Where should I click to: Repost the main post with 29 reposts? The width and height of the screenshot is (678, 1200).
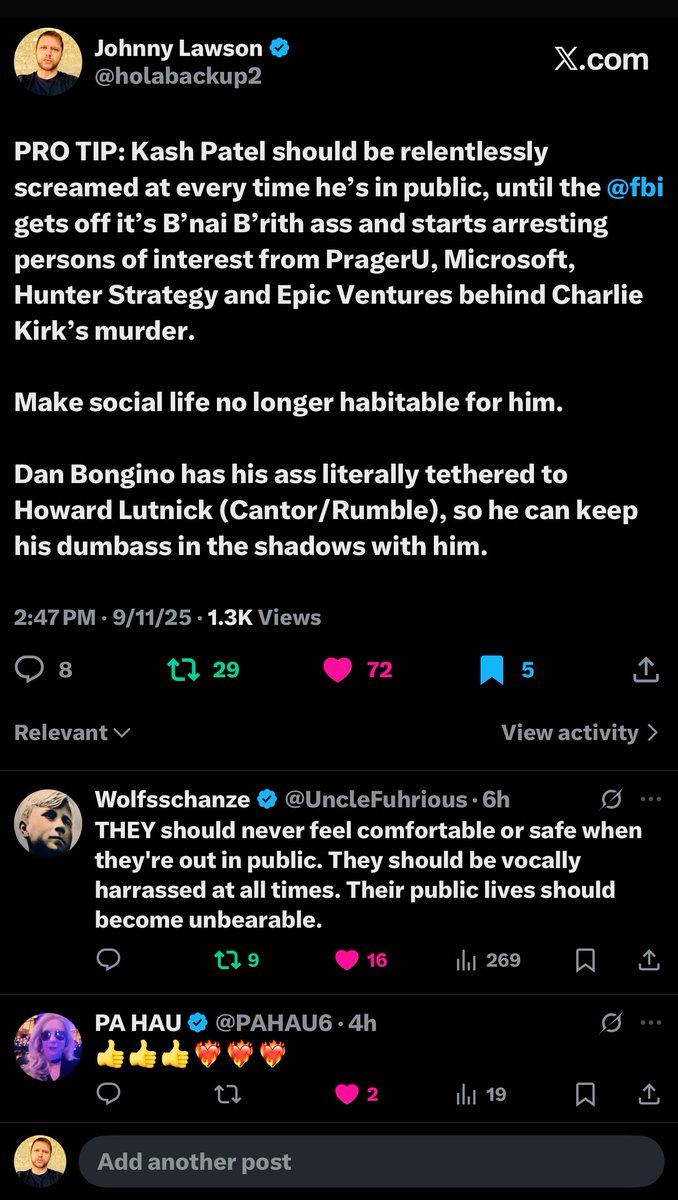point(180,669)
